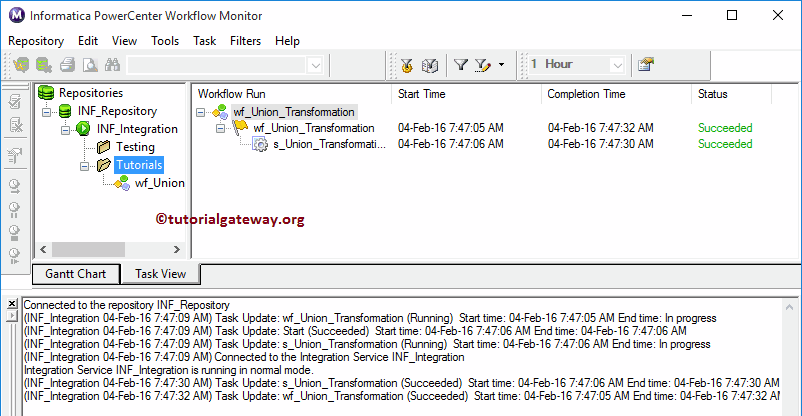Click the Print toolbar icon
Screen dimensions: 802x416
tap(68, 65)
